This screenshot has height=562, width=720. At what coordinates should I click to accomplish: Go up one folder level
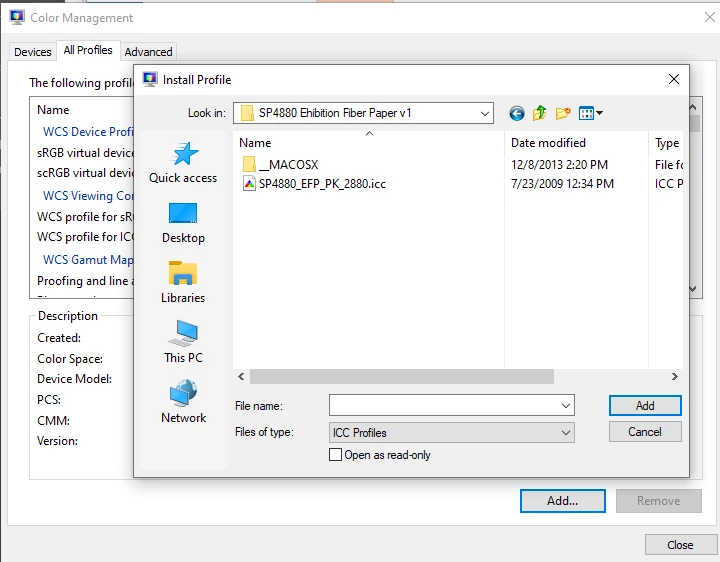pyautogui.click(x=540, y=113)
